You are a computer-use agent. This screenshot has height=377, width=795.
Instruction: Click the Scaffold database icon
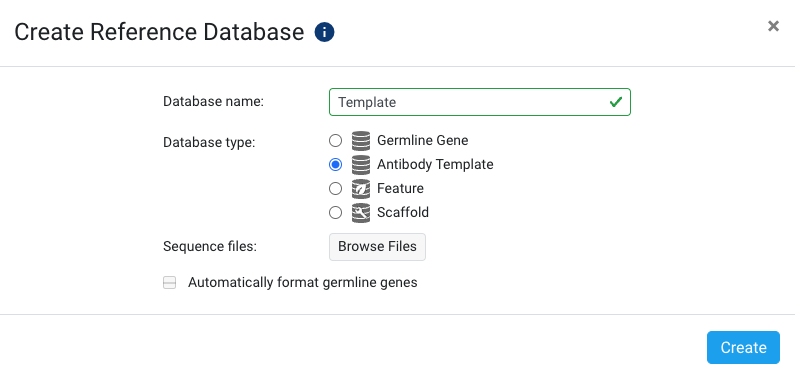pos(361,213)
